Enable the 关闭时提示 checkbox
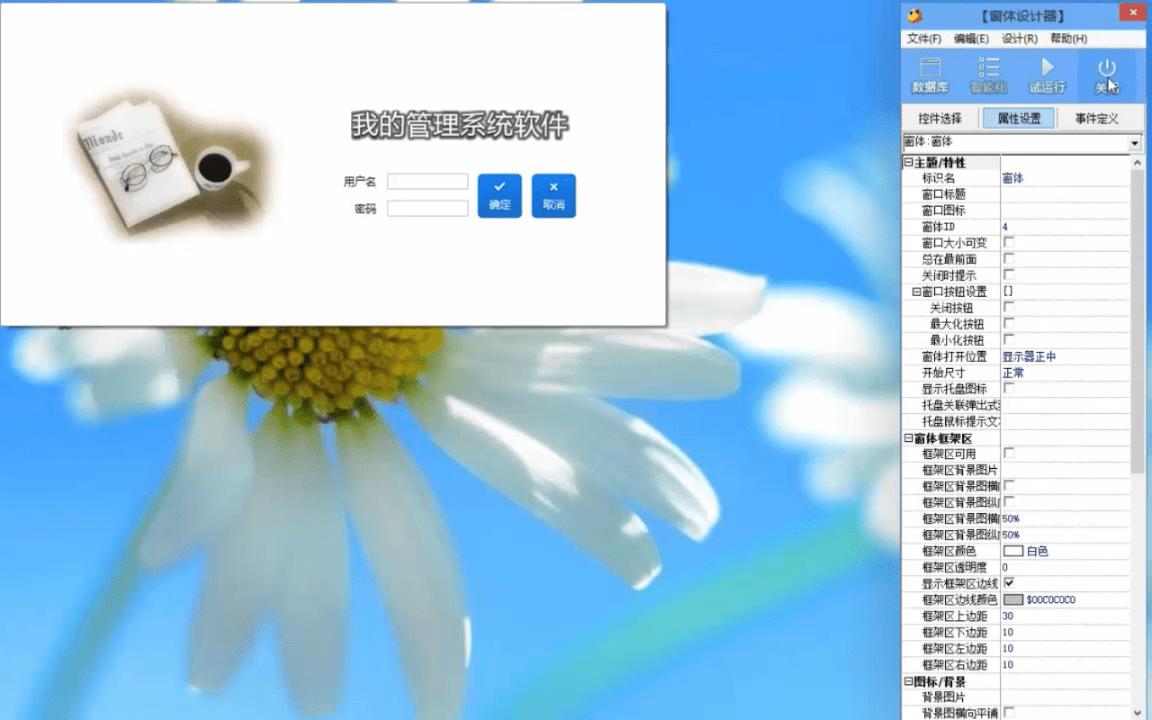 pos(1009,275)
